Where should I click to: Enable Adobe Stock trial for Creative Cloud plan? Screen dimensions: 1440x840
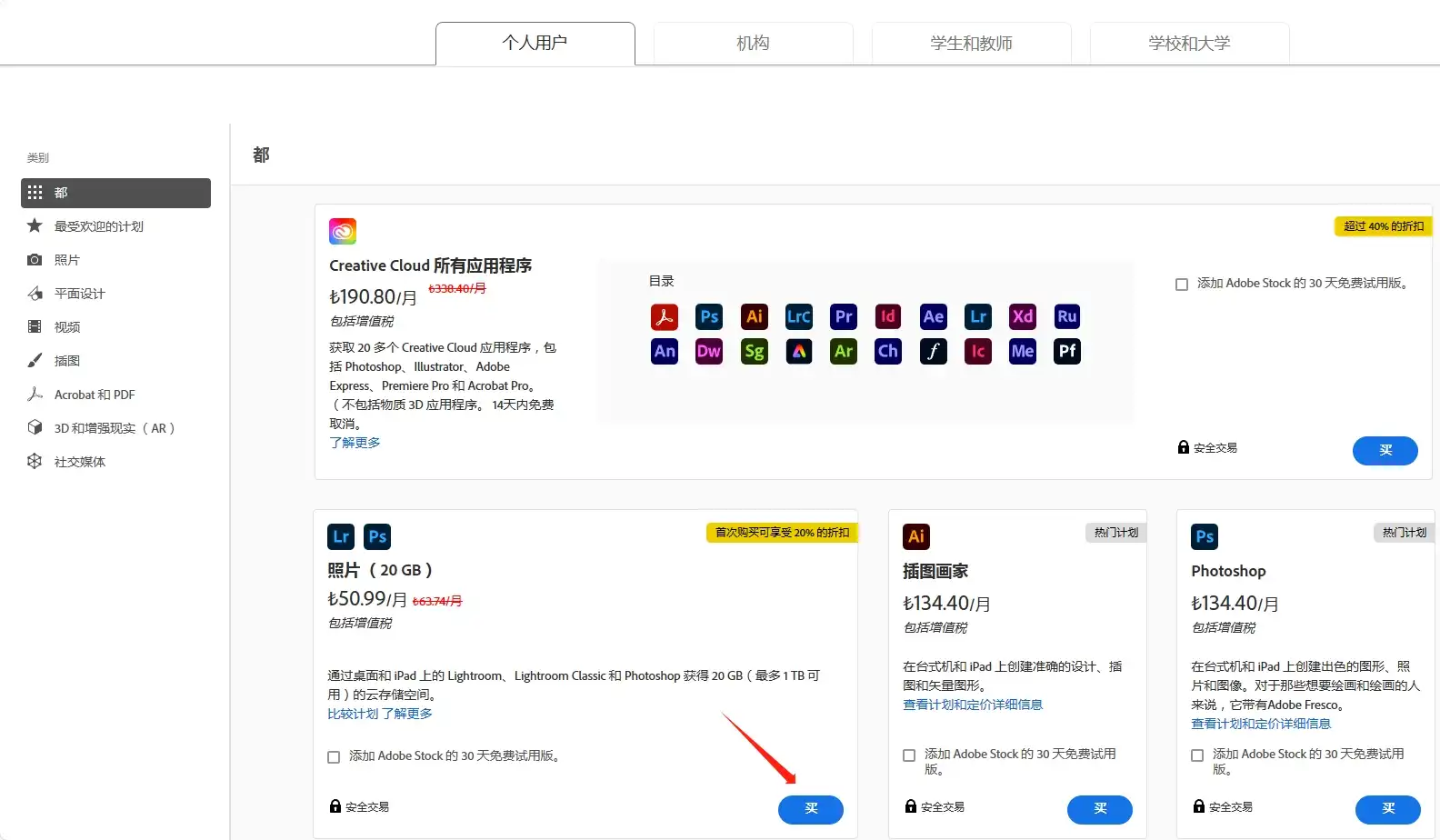point(1182,285)
